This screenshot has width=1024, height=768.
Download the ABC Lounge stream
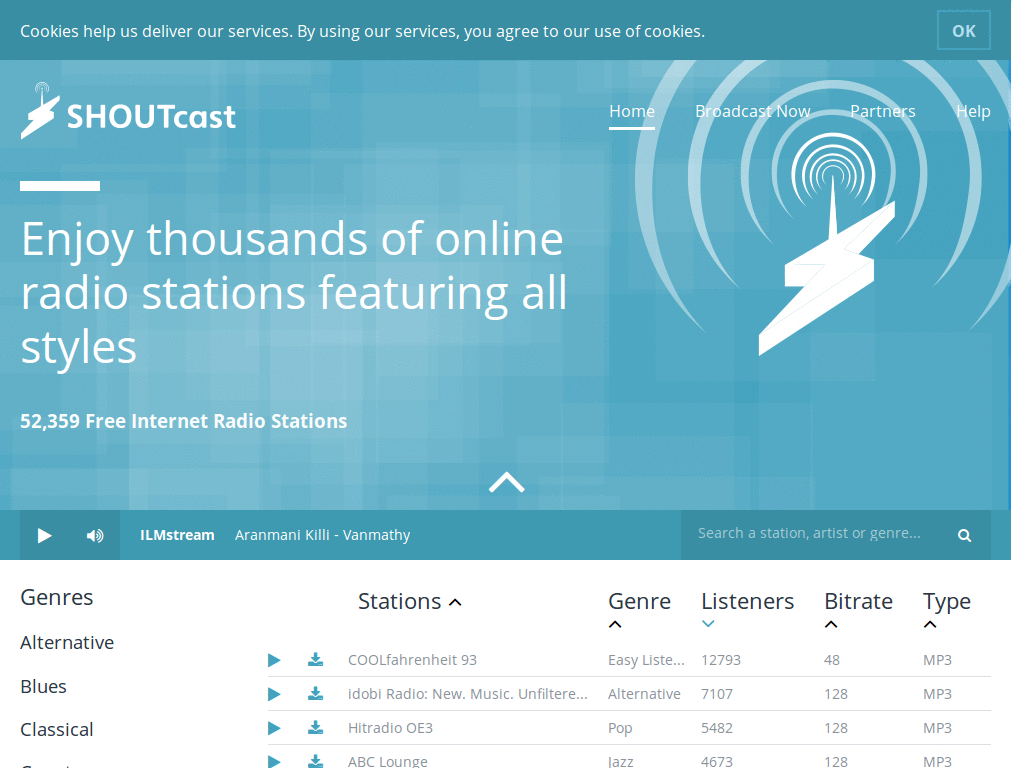316,760
